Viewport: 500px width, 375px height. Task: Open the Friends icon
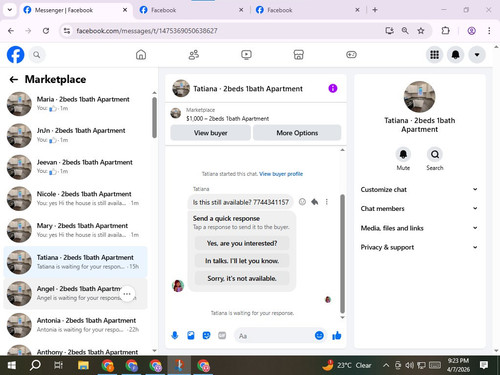tap(194, 55)
